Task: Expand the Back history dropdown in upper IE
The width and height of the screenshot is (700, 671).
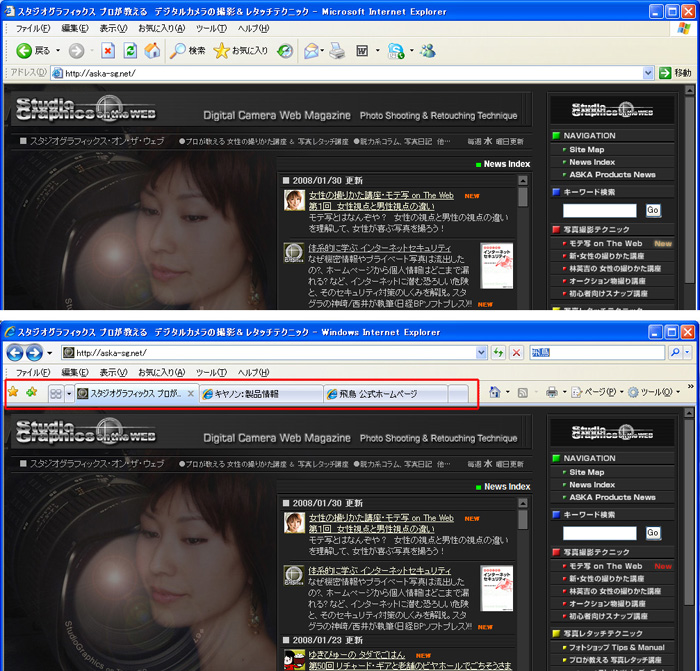Action: click(58, 51)
